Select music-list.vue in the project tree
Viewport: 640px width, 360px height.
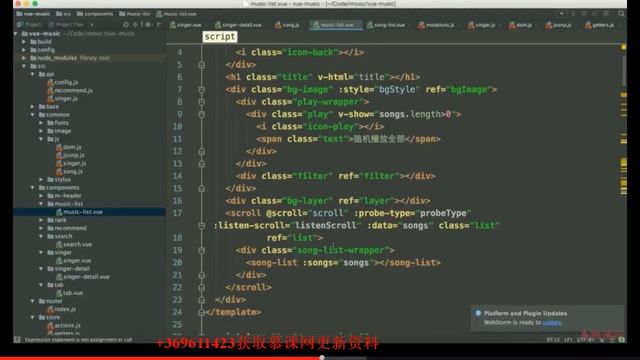79,212
